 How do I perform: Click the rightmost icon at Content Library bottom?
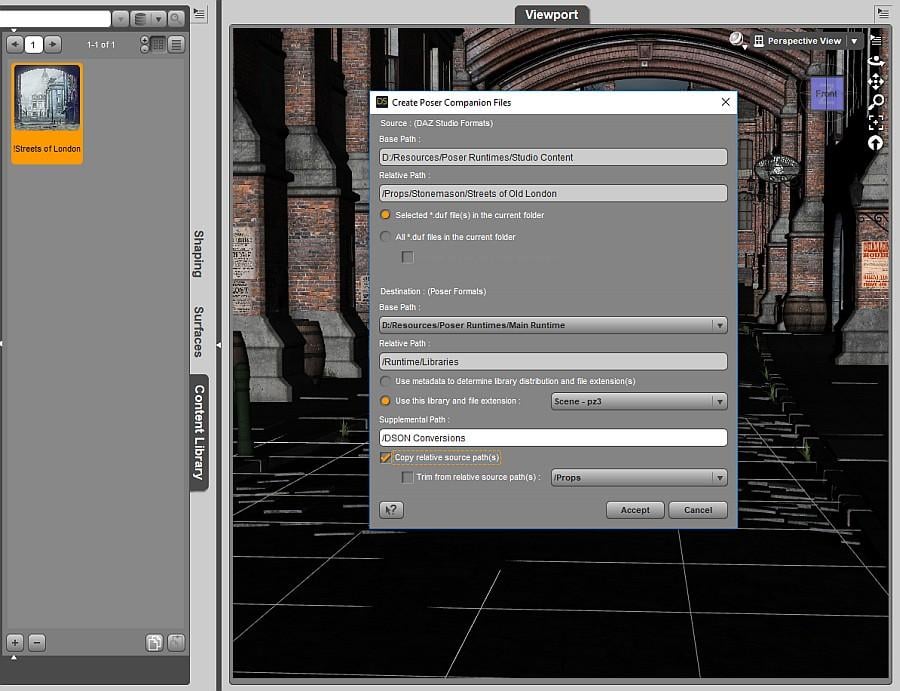tap(176, 643)
